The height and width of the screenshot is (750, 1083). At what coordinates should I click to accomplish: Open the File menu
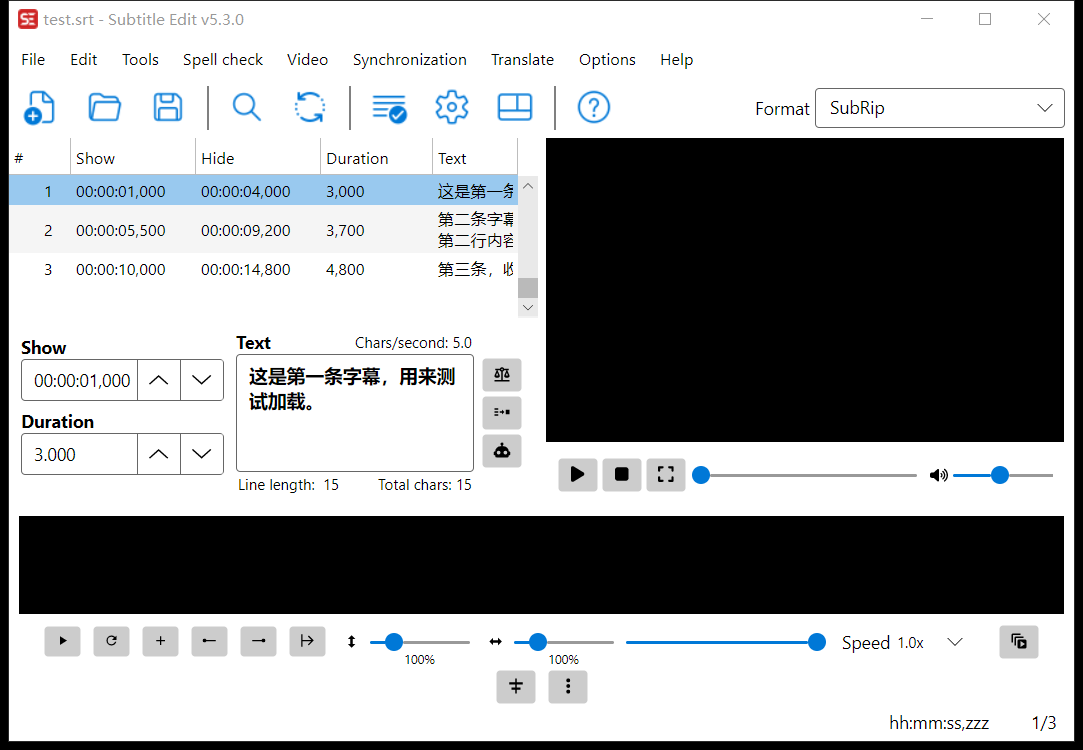point(33,59)
